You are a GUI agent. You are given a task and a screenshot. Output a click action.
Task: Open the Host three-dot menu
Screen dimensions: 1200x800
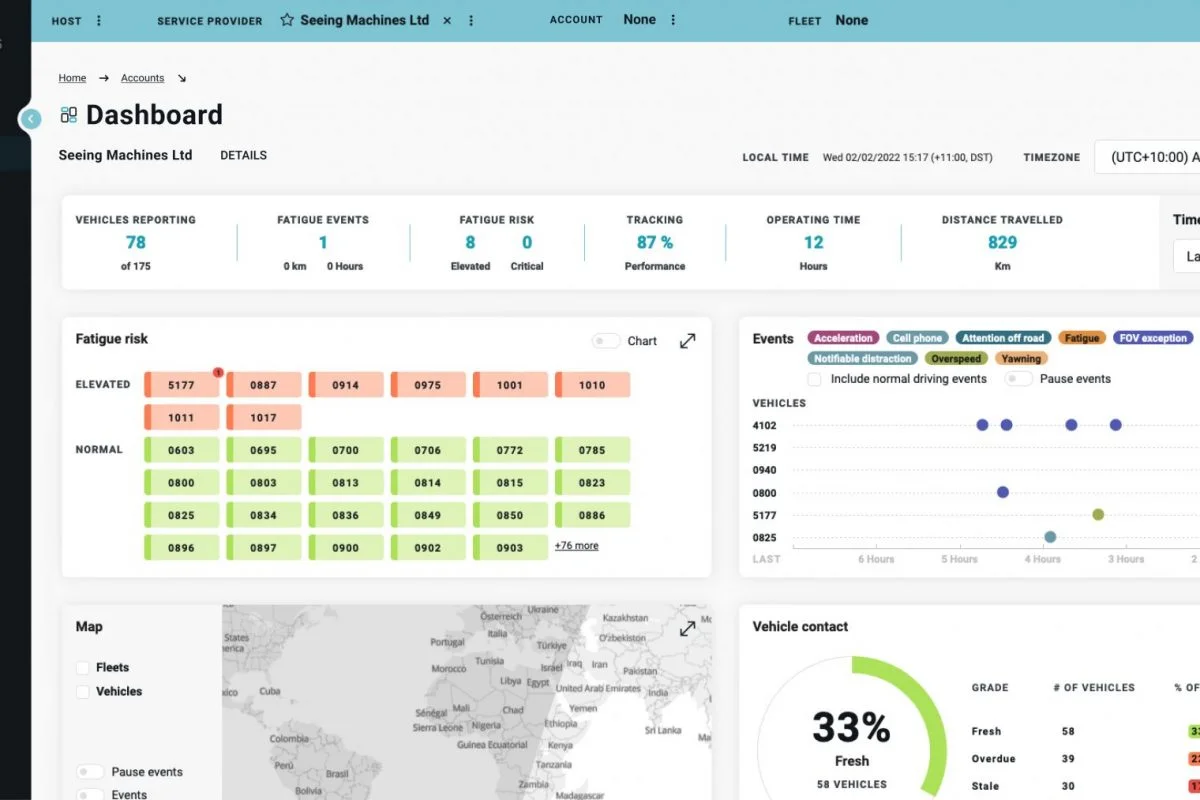pos(98,21)
